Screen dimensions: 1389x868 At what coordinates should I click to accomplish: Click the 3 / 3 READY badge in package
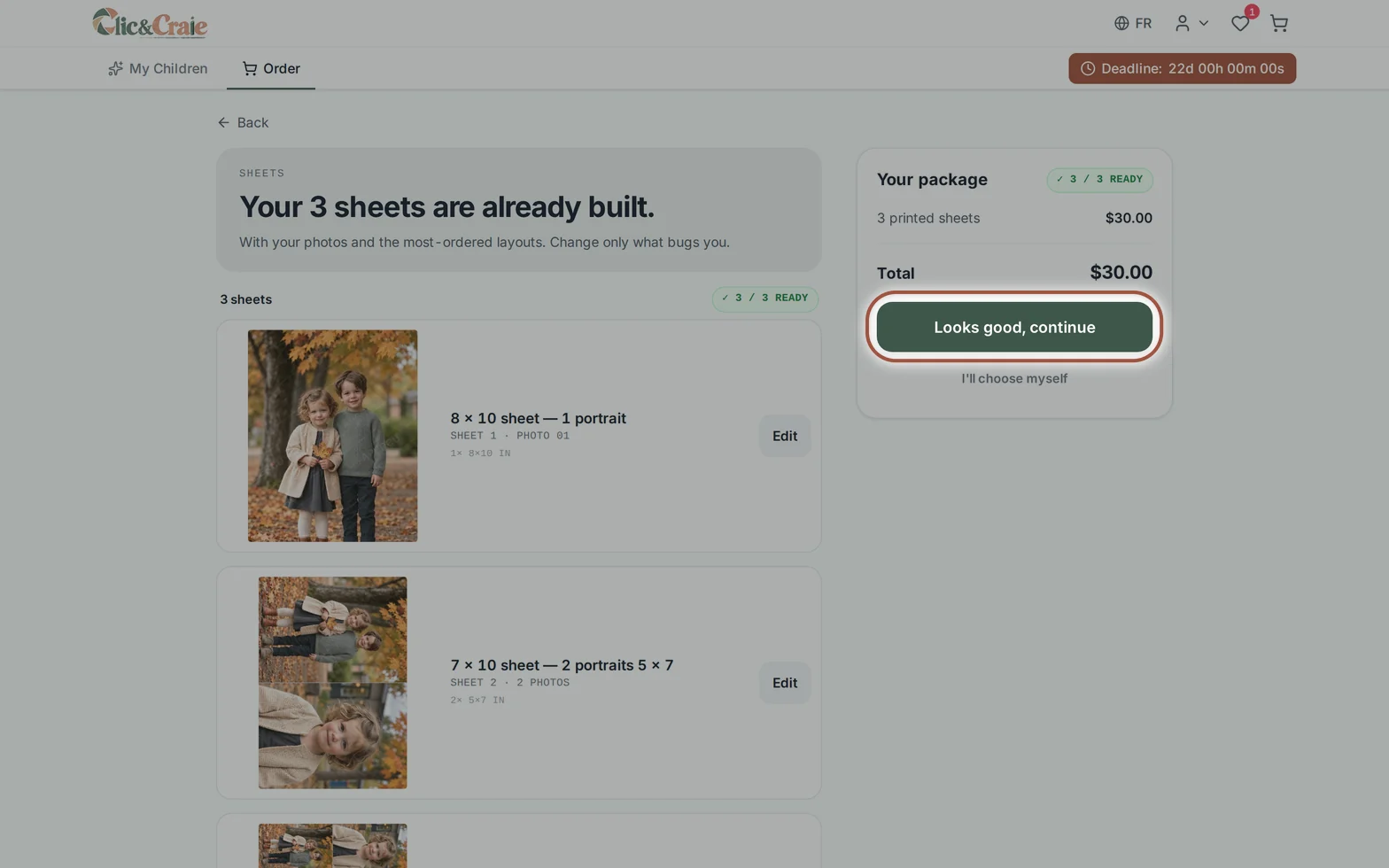[x=1099, y=180]
